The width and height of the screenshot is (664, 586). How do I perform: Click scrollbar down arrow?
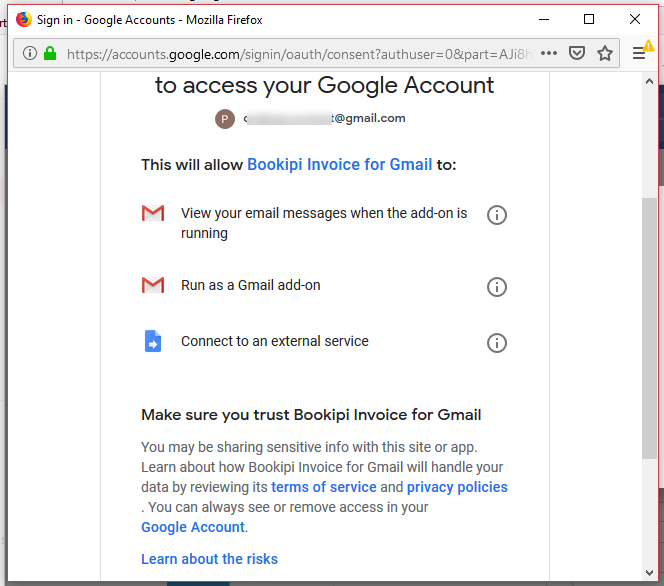point(649,572)
